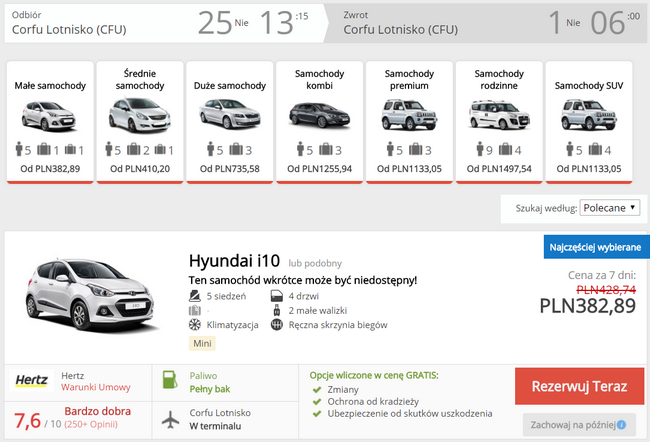Click the PLN382,89 total price

click(x=587, y=306)
